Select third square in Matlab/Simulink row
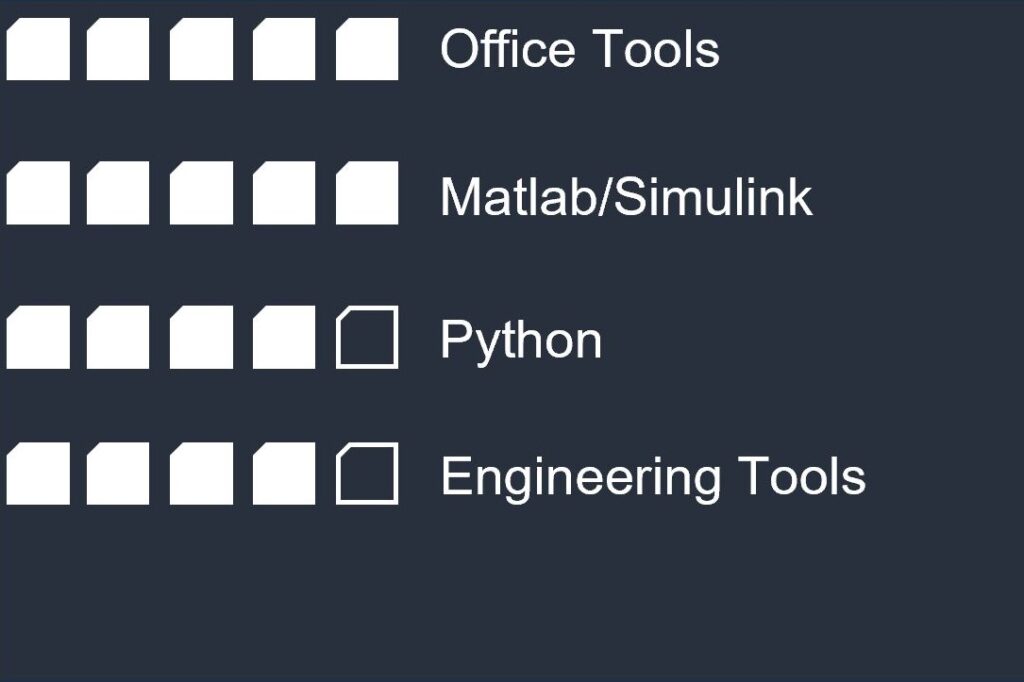Screen dimensions: 1024x682 201,193
